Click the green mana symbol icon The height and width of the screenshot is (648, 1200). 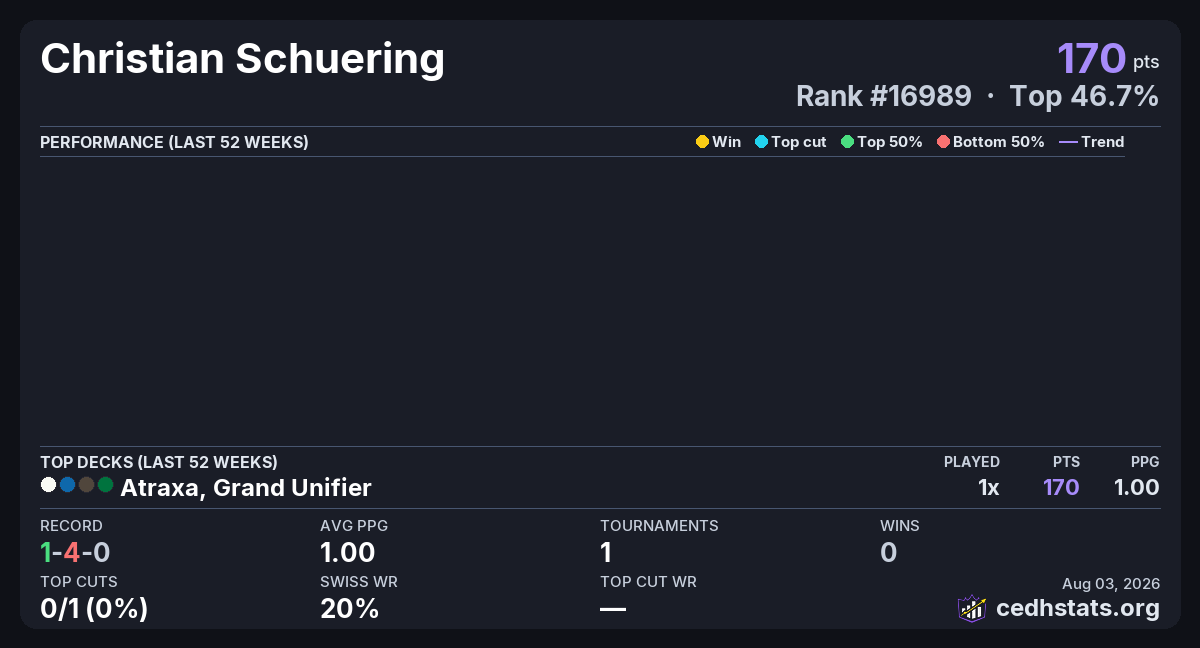[105, 485]
